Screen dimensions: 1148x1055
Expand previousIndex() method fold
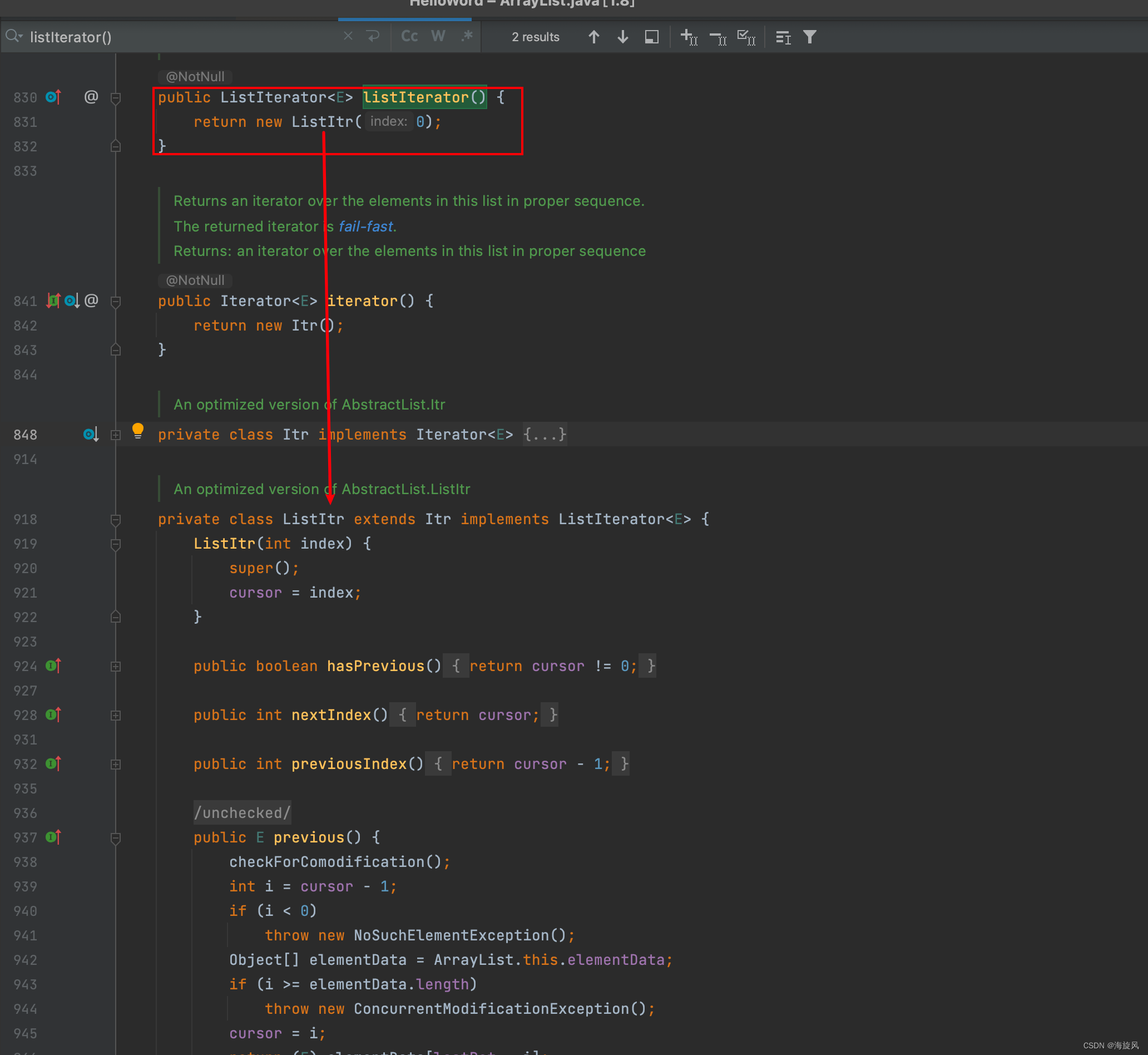pyautogui.click(x=115, y=765)
